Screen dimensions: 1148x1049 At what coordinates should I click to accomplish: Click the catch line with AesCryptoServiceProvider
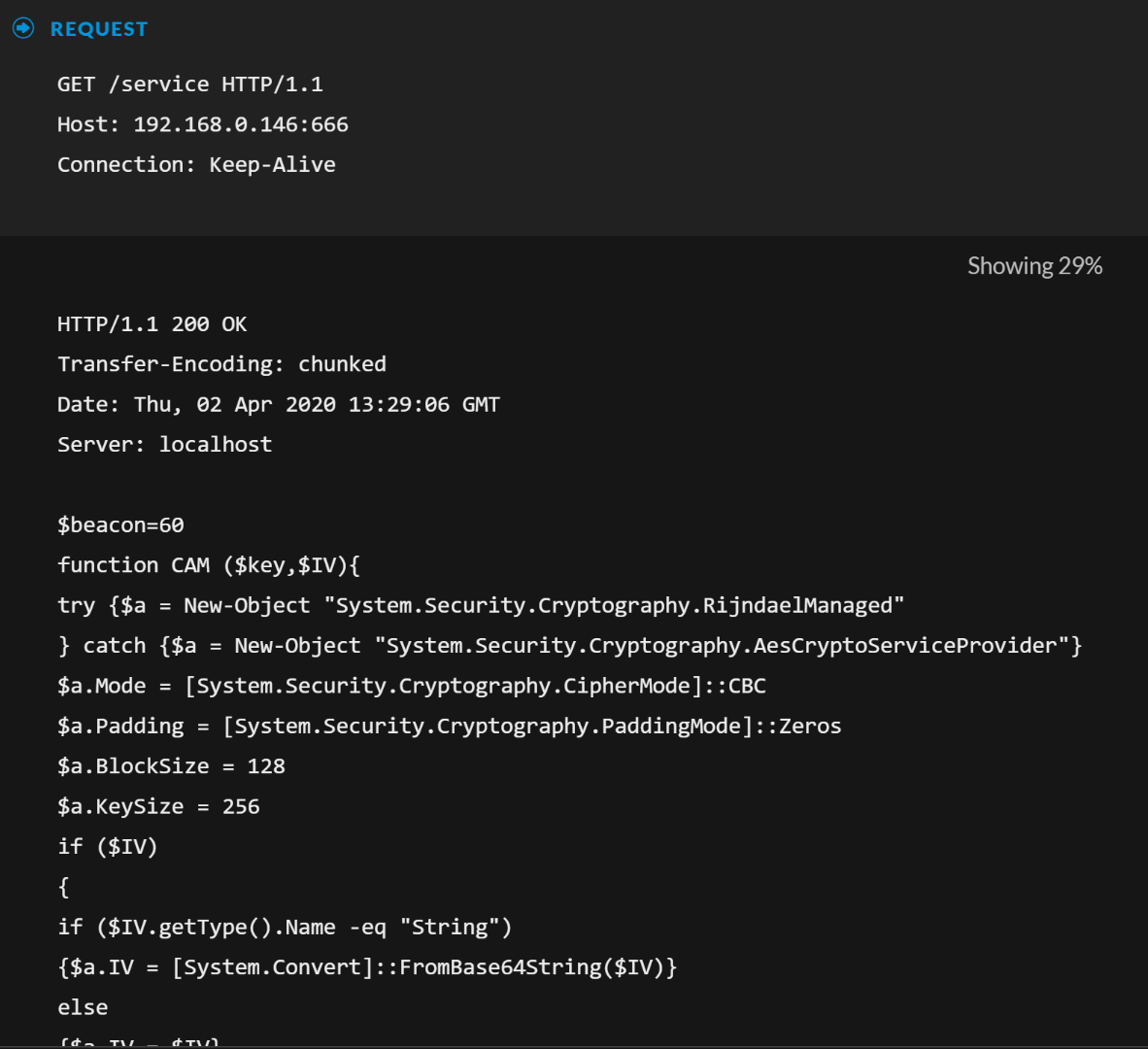(x=569, y=646)
